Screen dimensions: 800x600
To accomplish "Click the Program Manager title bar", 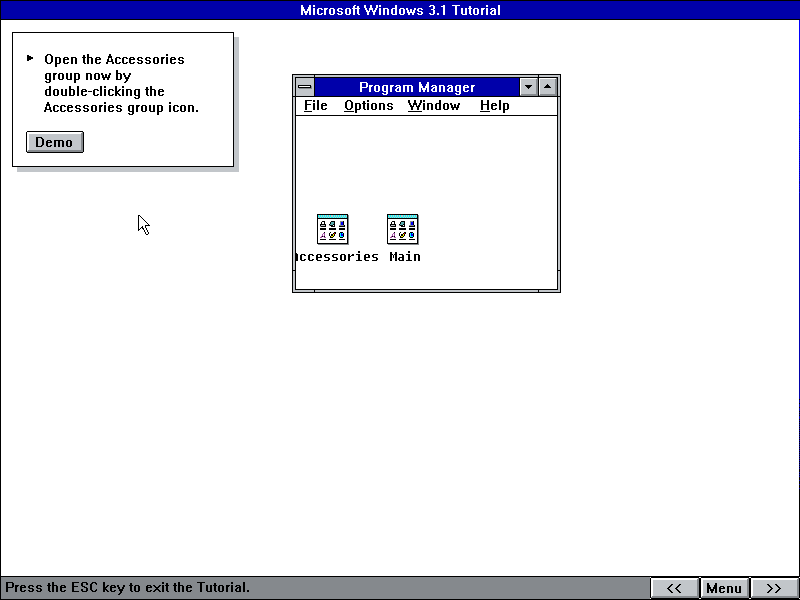I will (417, 87).
